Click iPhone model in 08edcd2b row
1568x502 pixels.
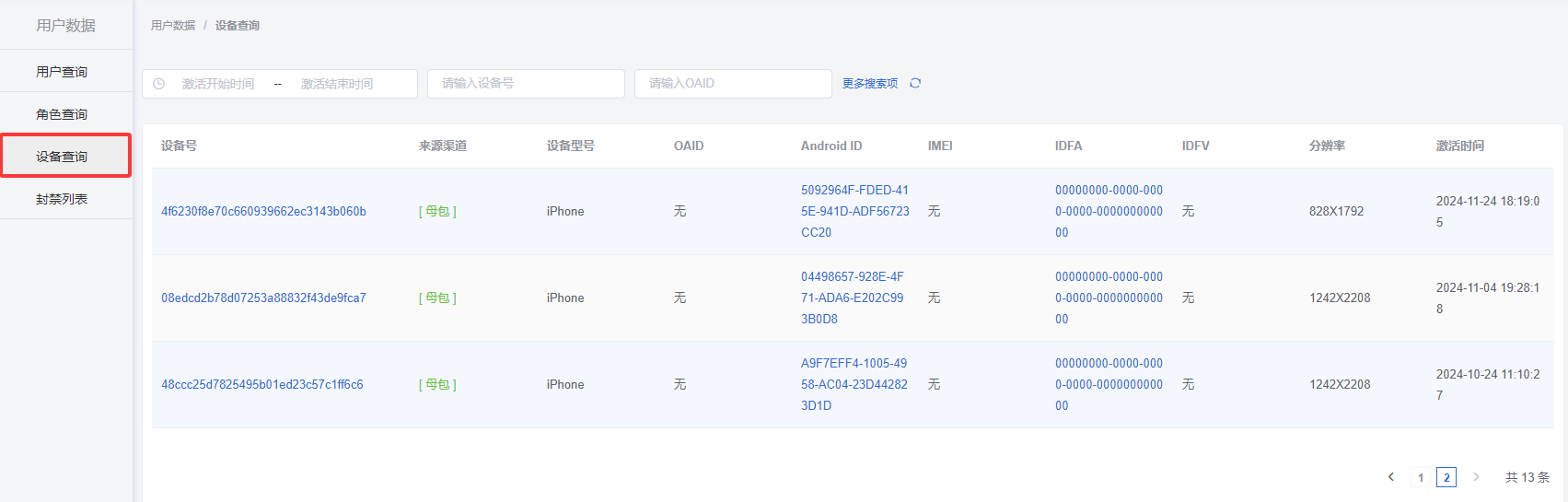click(x=565, y=298)
